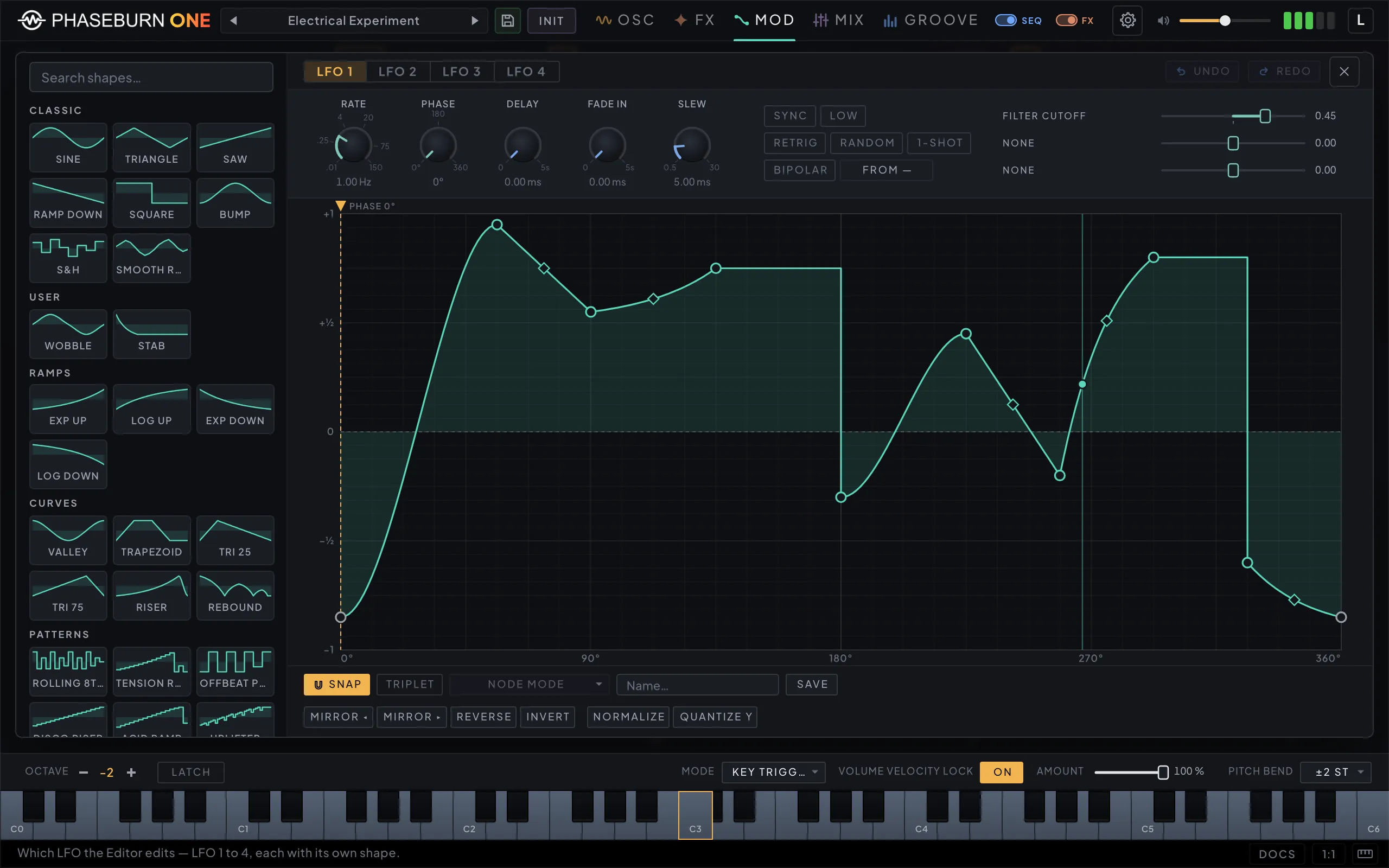This screenshot has width=1389, height=868.
Task: Toggle BIPOLAR mode
Action: [800, 170]
